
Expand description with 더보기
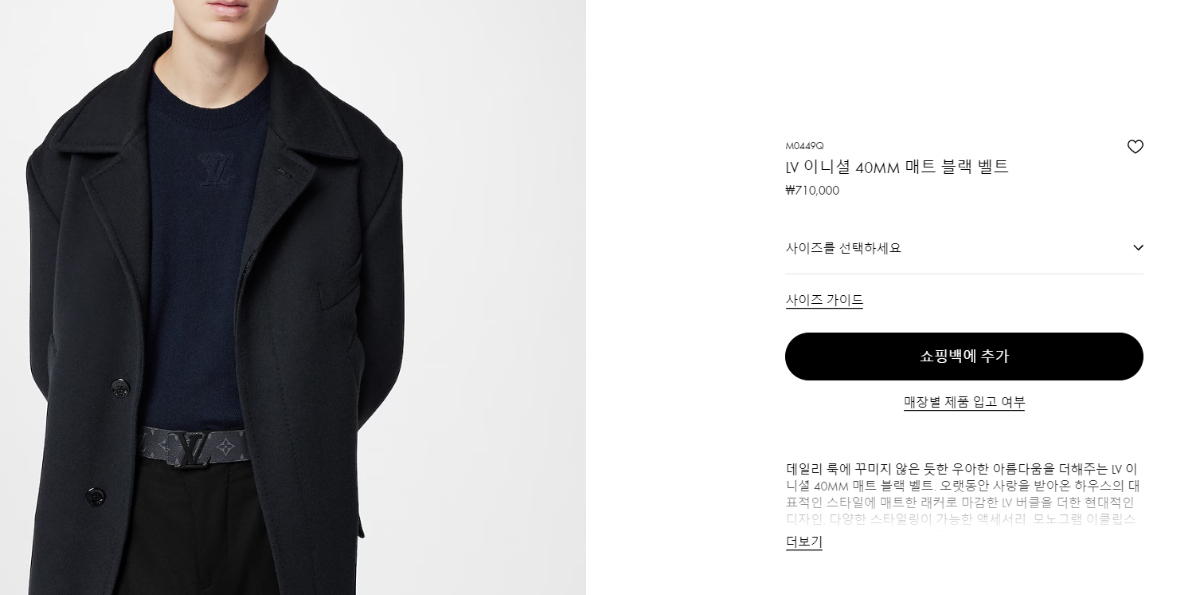click(x=804, y=542)
